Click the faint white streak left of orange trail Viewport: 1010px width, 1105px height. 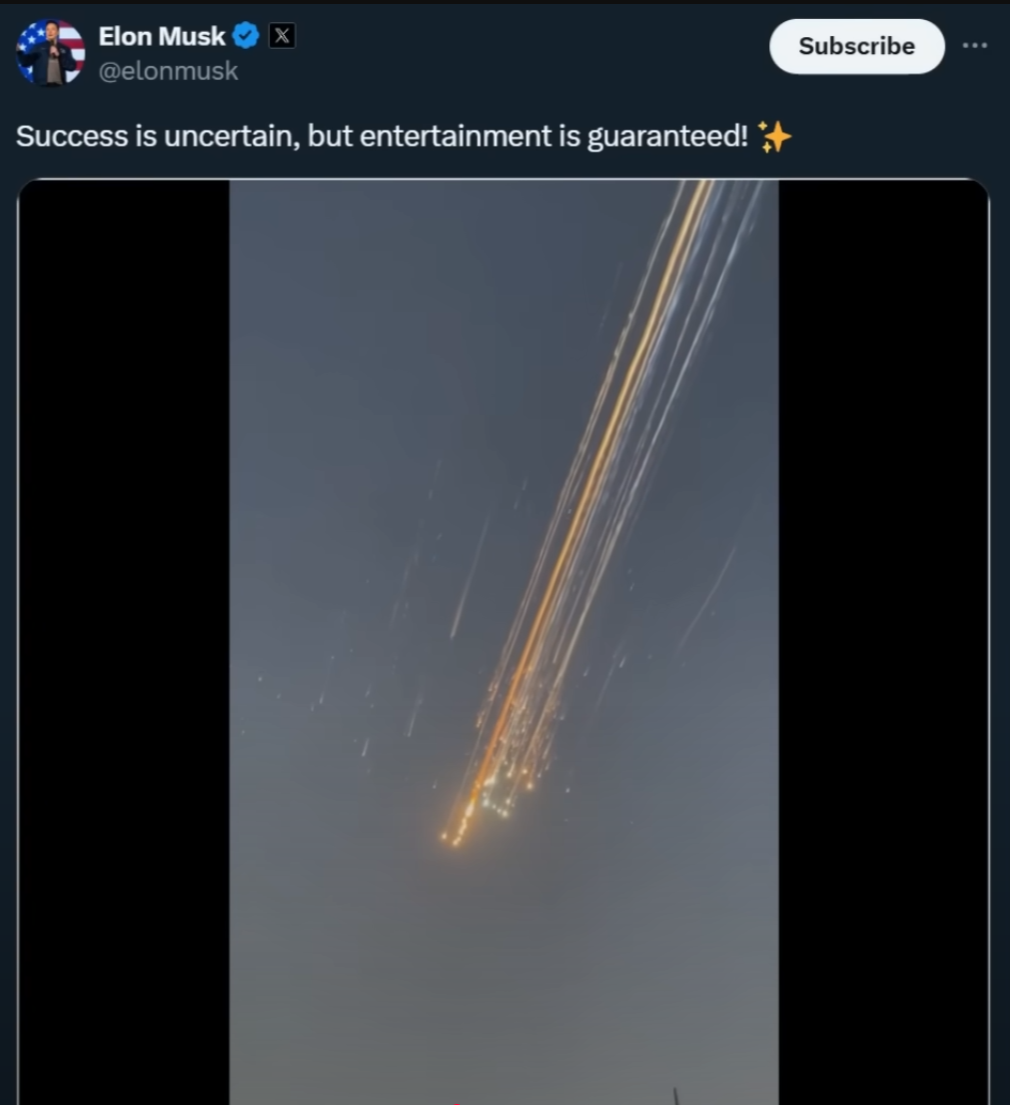[469, 578]
